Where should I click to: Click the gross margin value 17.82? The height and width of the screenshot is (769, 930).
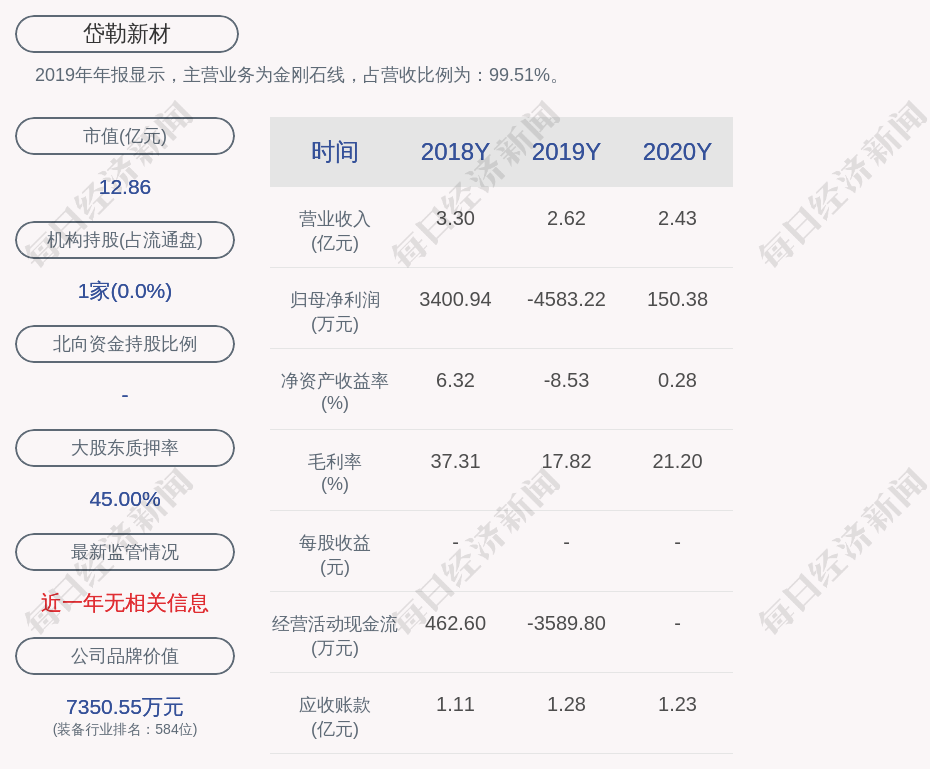coord(566,461)
